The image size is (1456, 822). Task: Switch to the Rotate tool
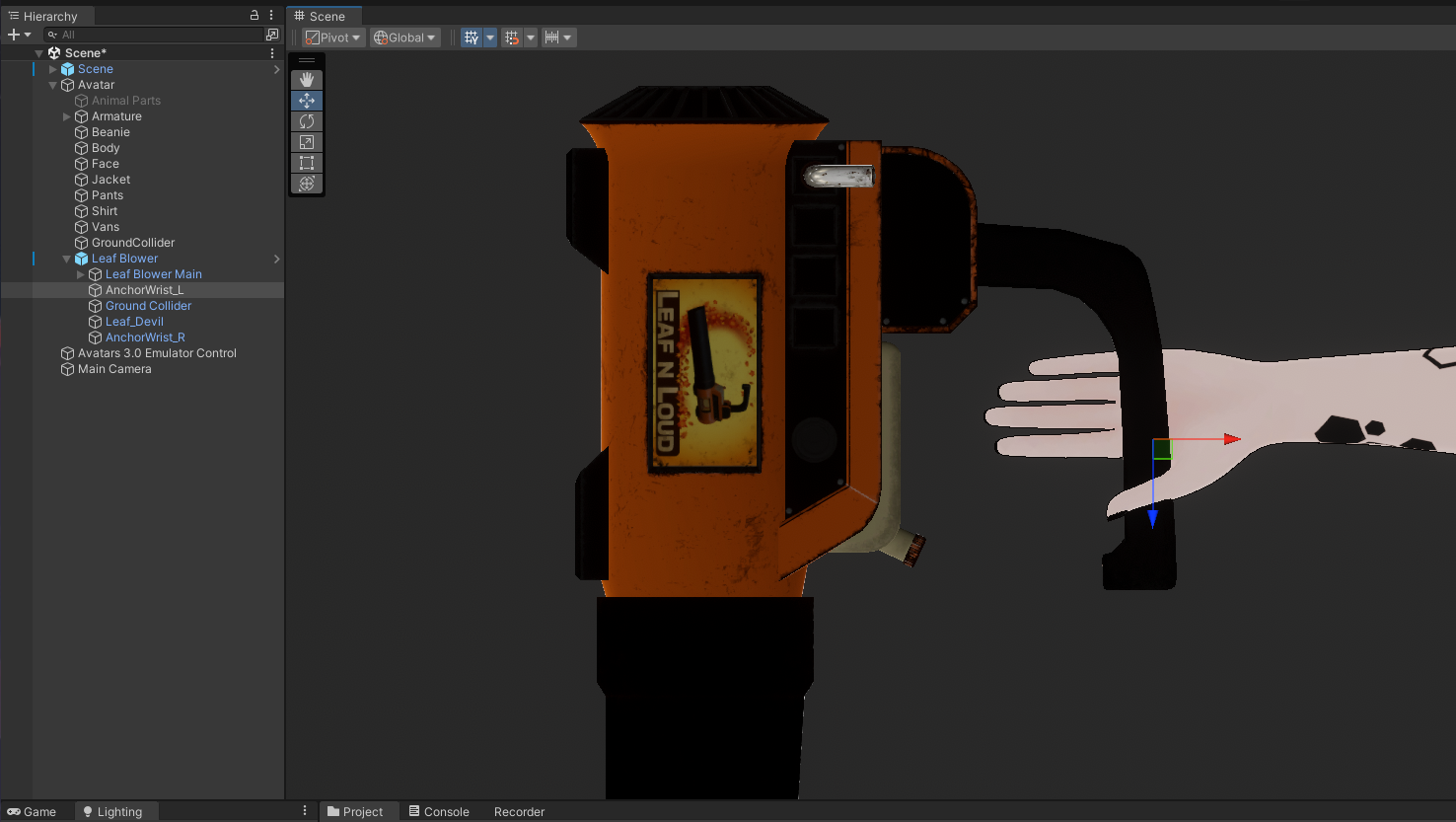click(x=307, y=121)
